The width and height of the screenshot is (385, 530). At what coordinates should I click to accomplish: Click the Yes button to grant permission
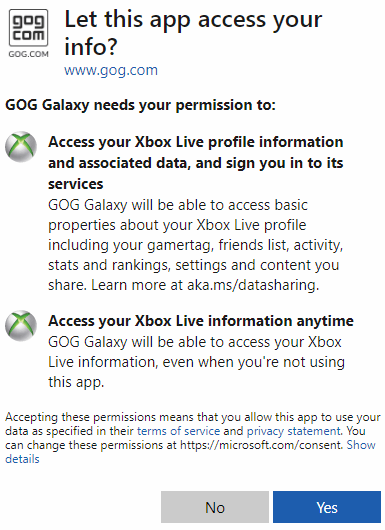coord(327,507)
